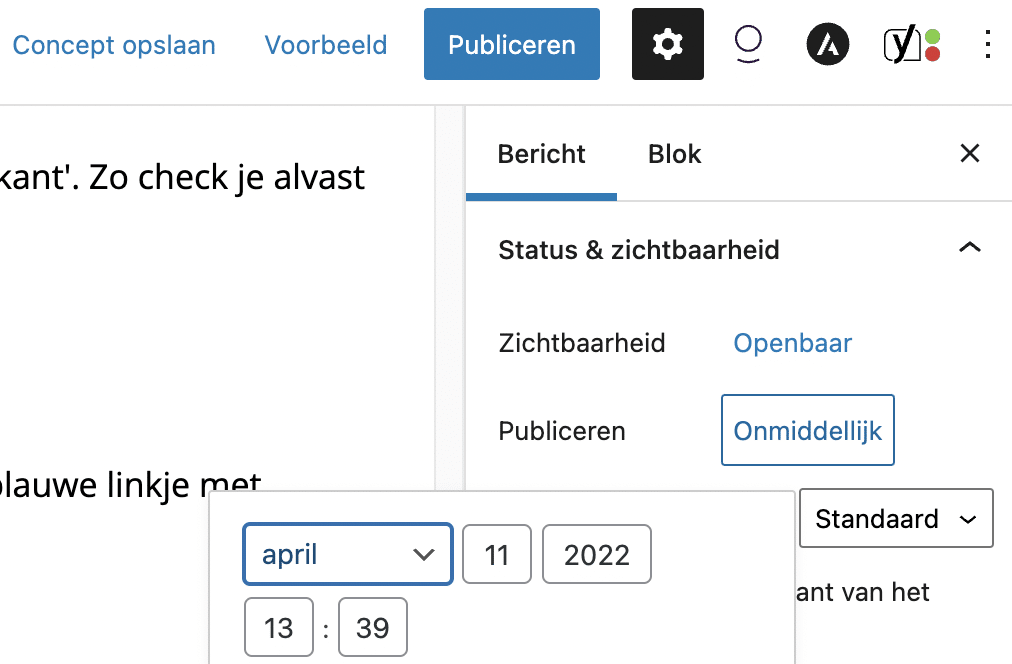Open the Yoast SEO panel icon
Screen dimensions: 1012x664
tap(911, 45)
